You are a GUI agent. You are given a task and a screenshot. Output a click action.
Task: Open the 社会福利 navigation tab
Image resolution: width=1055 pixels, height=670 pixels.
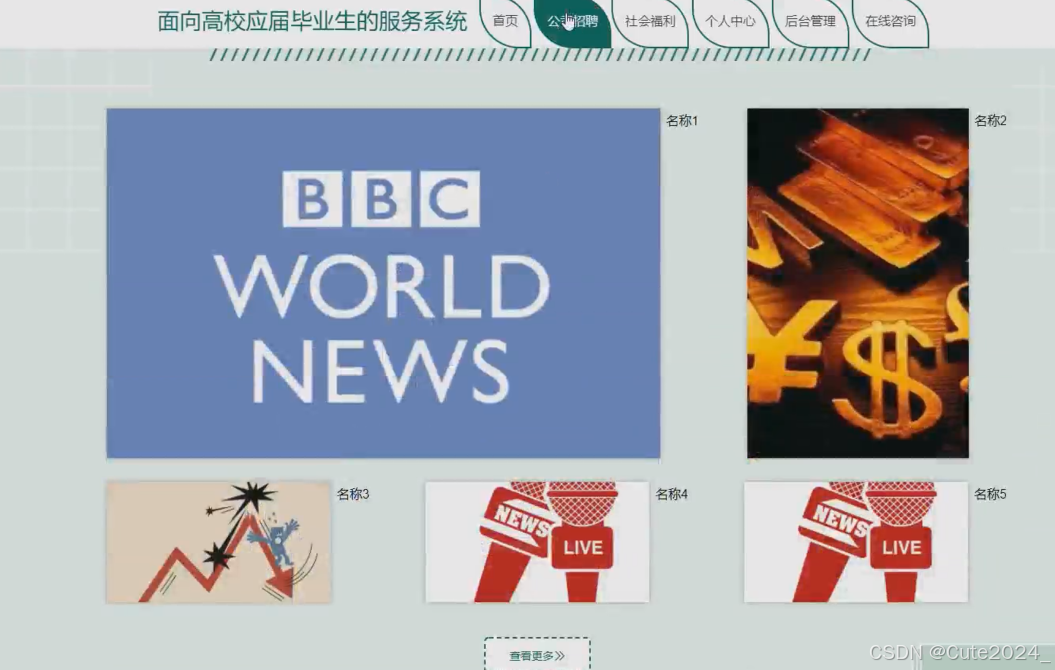(650, 22)
